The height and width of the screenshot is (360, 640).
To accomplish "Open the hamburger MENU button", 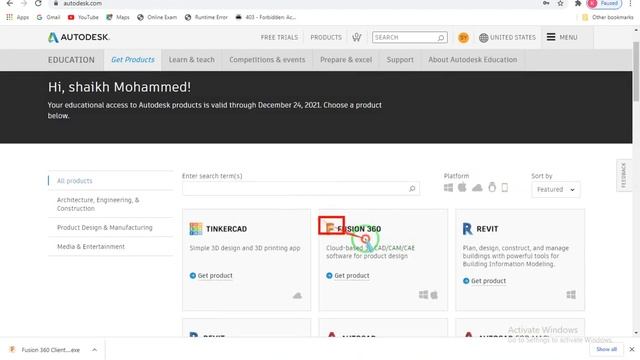I will [x=562, y=37].
